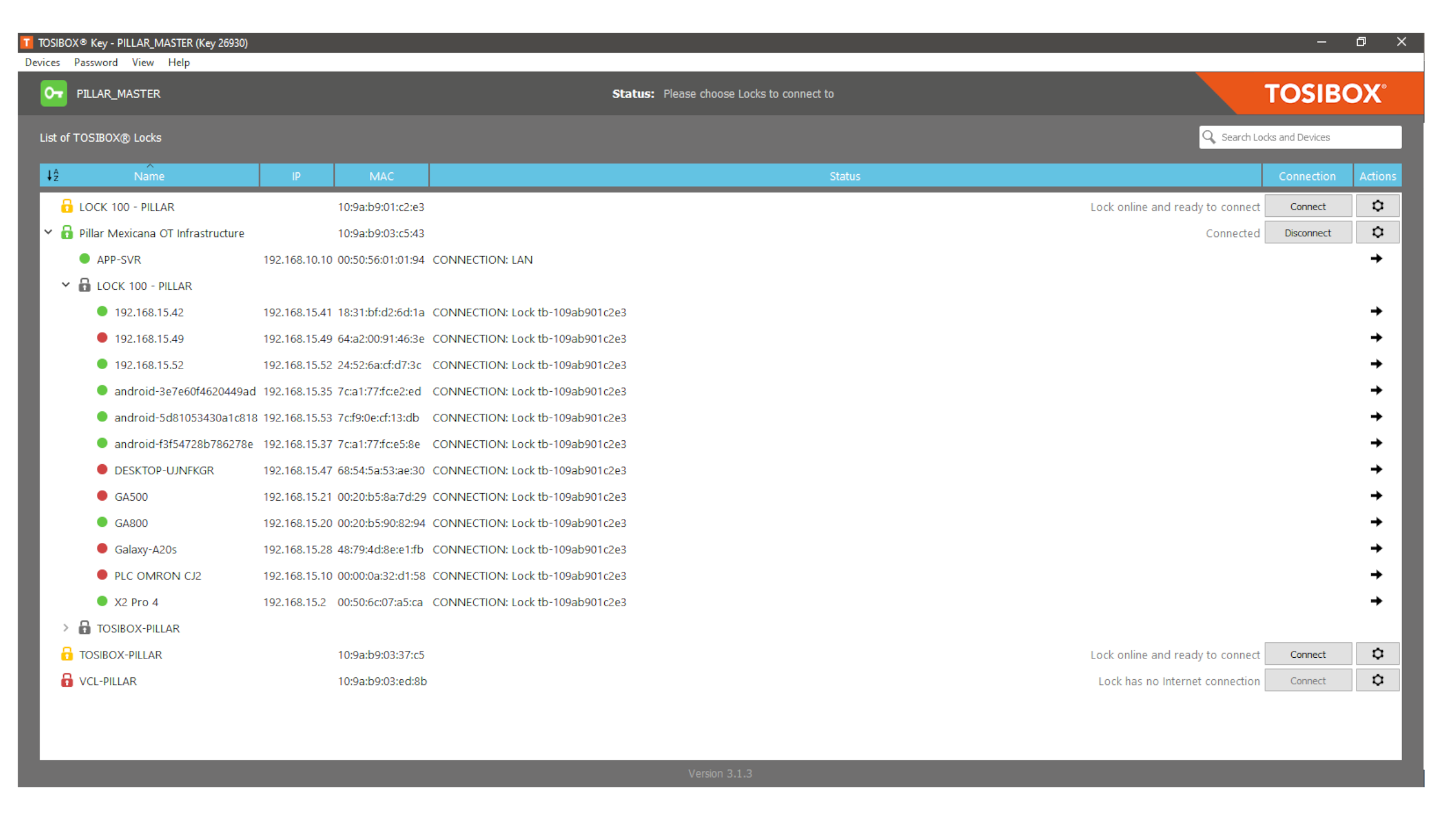Viewport: 1456px width, 817px height.
Task: Connect to top LOCK 100 - PILLAR
Action: [x=1308, y=206]
